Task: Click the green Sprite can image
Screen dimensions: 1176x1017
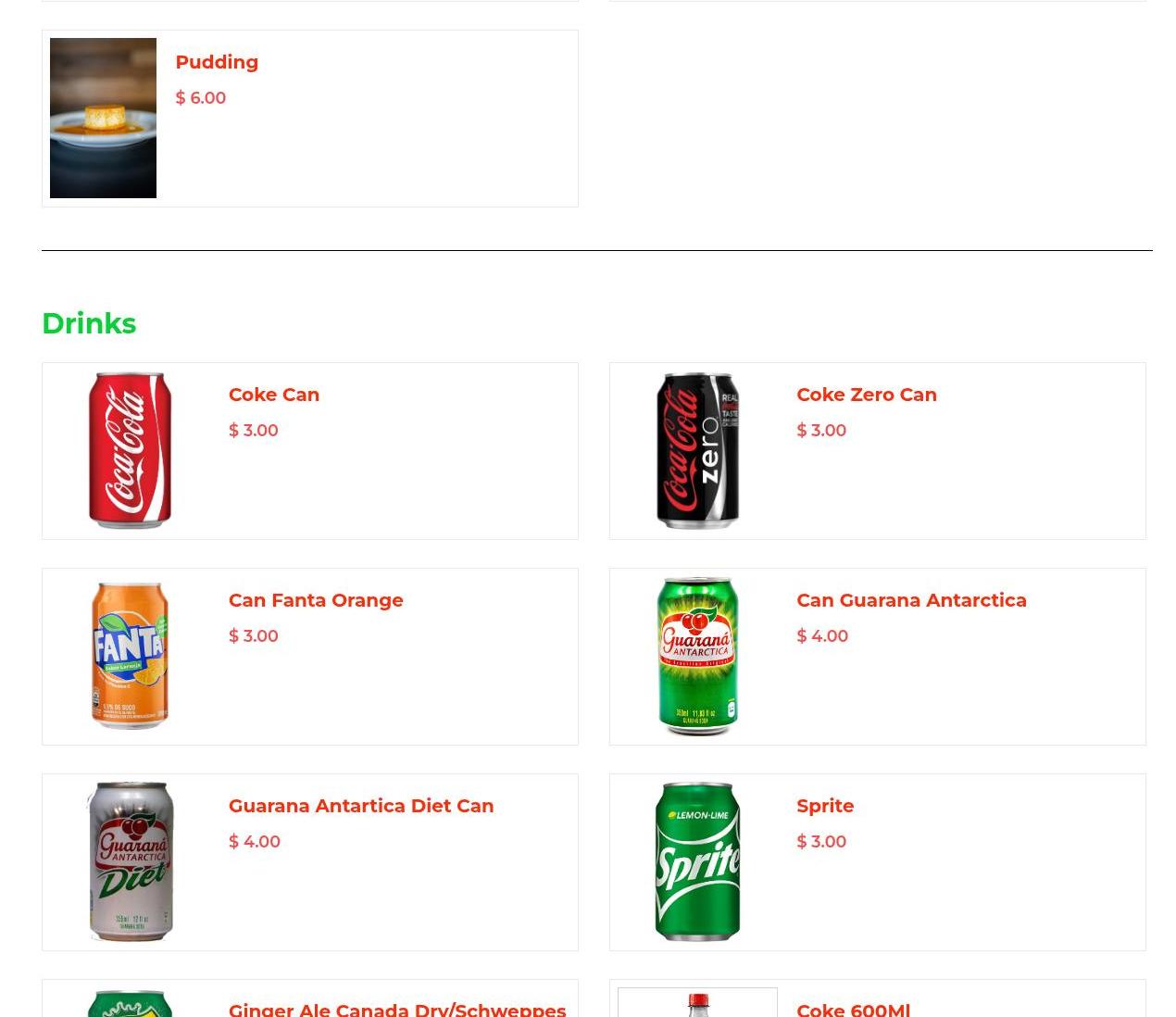Action: coord(697,862)
